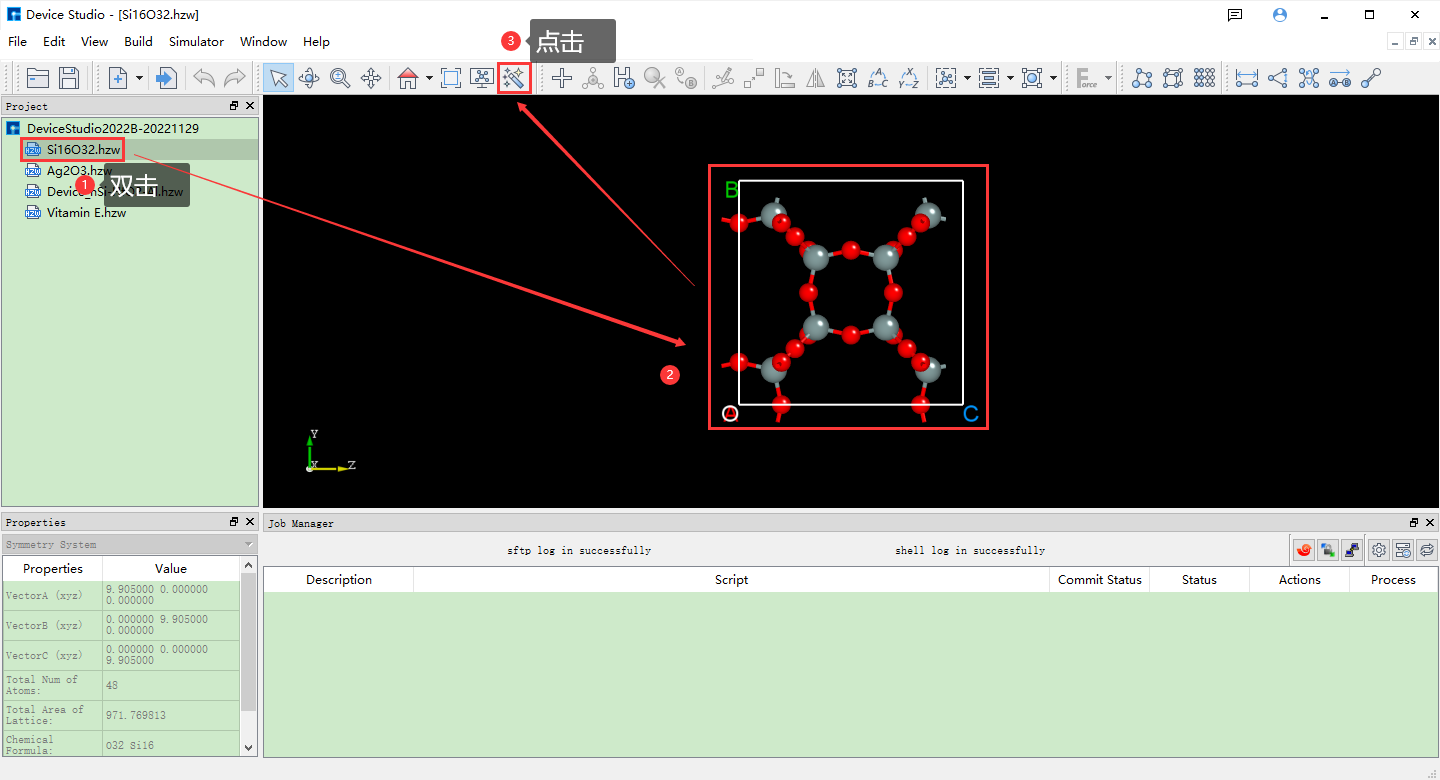Open the add atom tool

pos(561,77)
